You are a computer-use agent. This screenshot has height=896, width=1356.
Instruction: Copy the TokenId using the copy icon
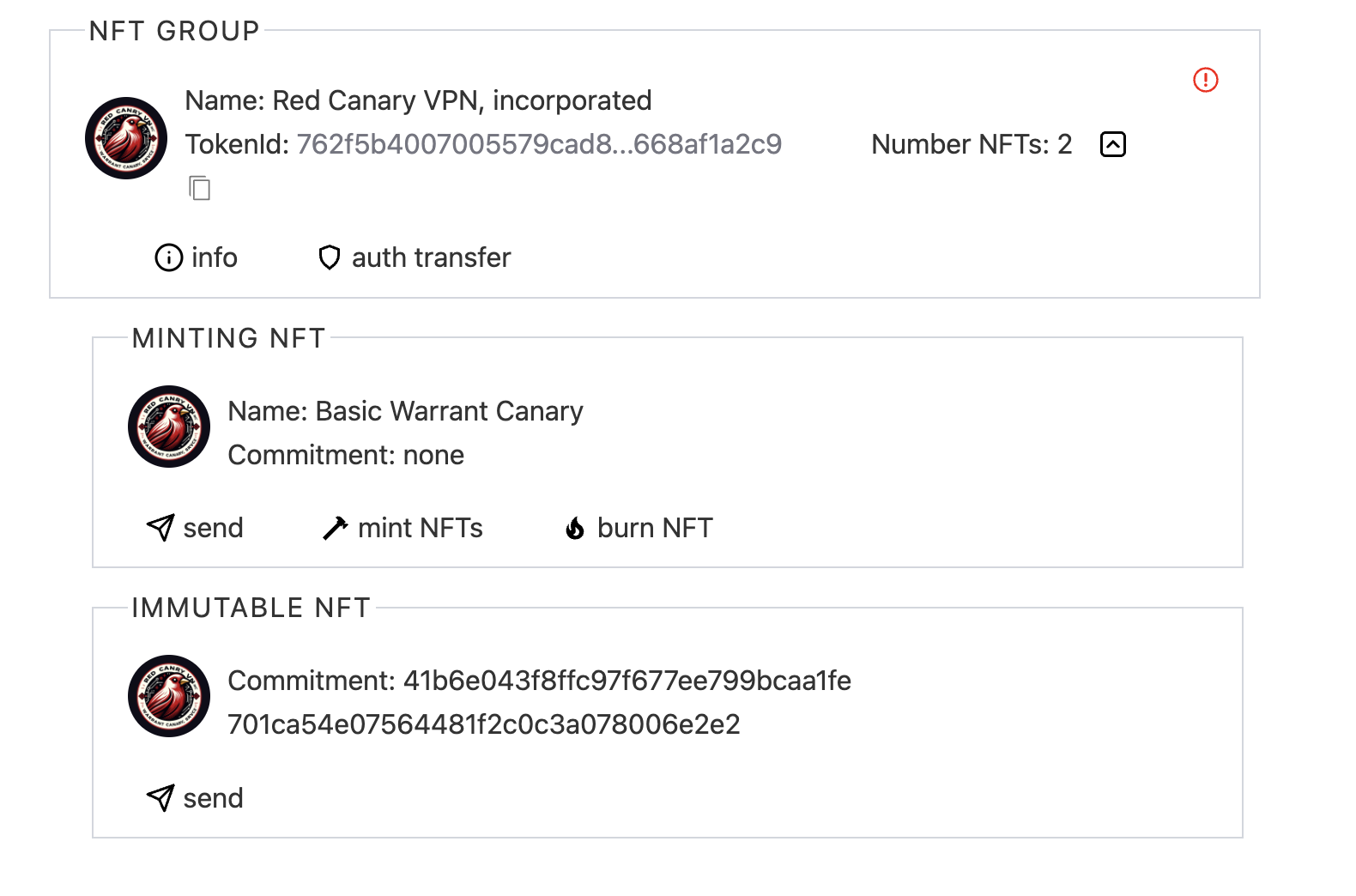[200, 188]
